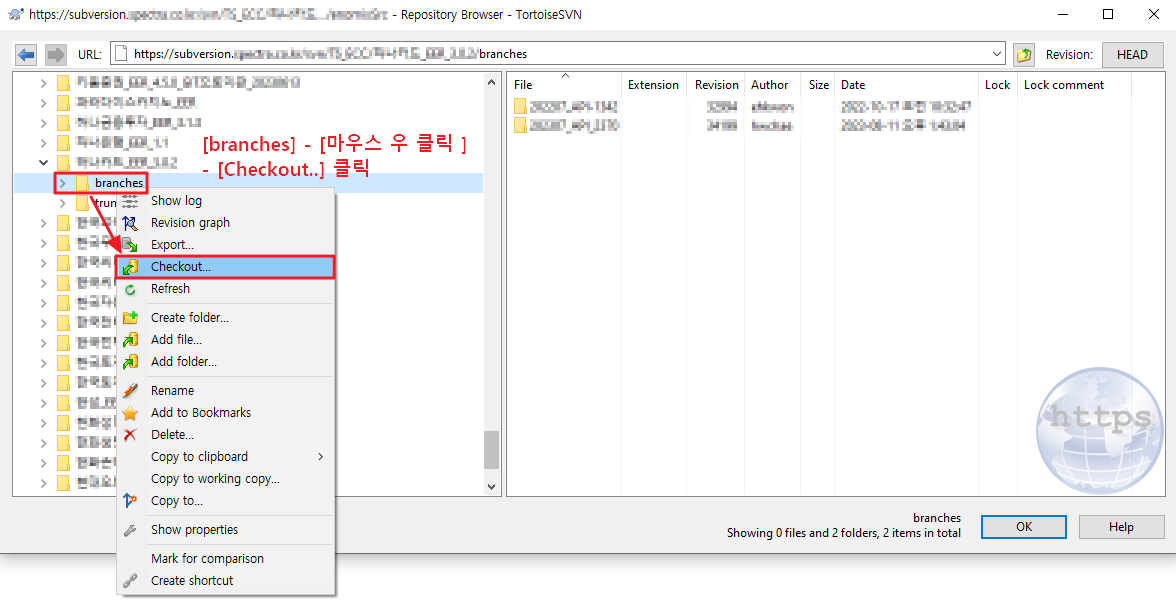The image size is (1176, 602).
Task: Go back with the blue arrow
Action: pos(26,54)
